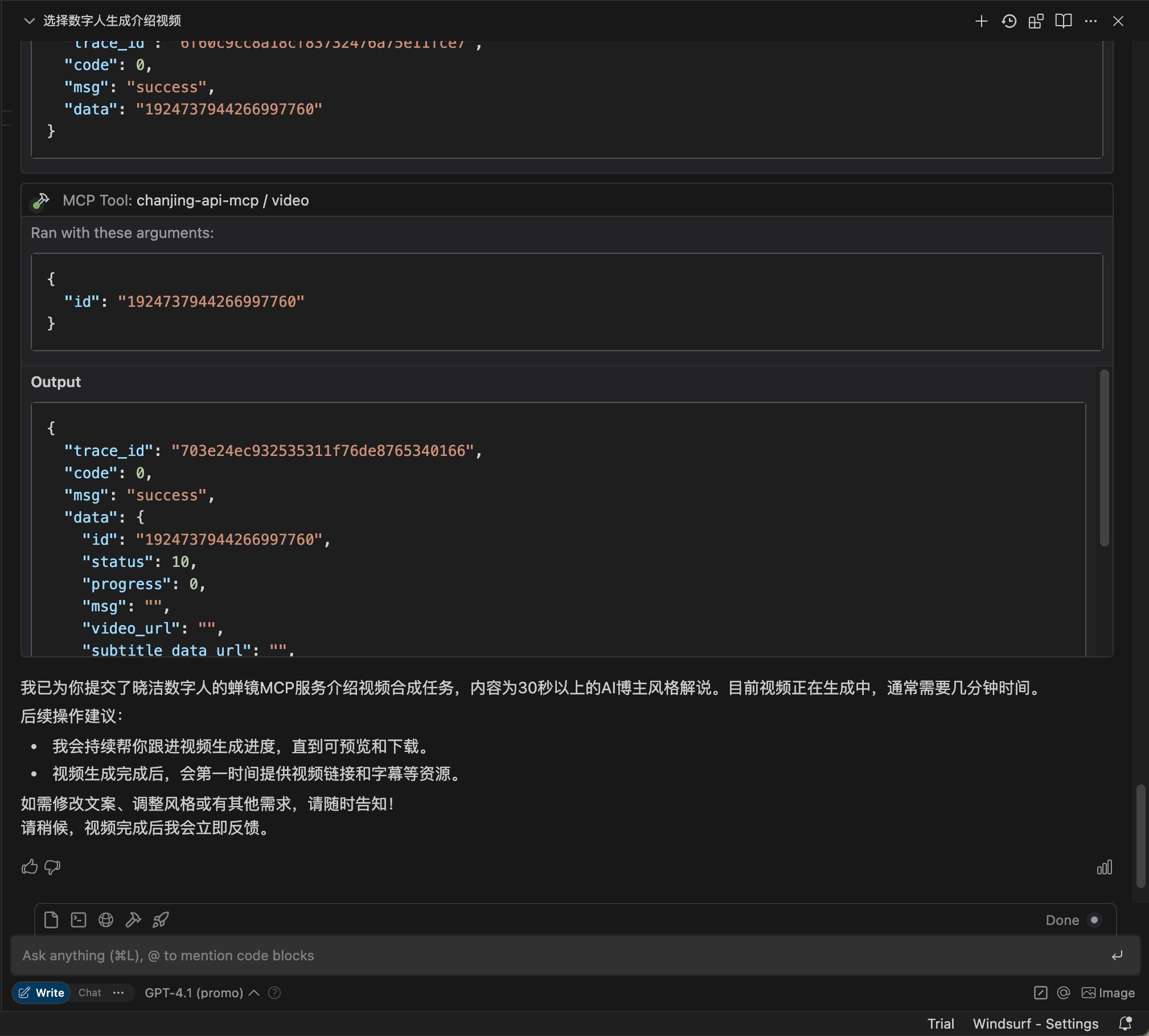Attach an image with Image button
Image resolution: width=1149 pixels, height=1036 pixels.
click(1108, 993)
